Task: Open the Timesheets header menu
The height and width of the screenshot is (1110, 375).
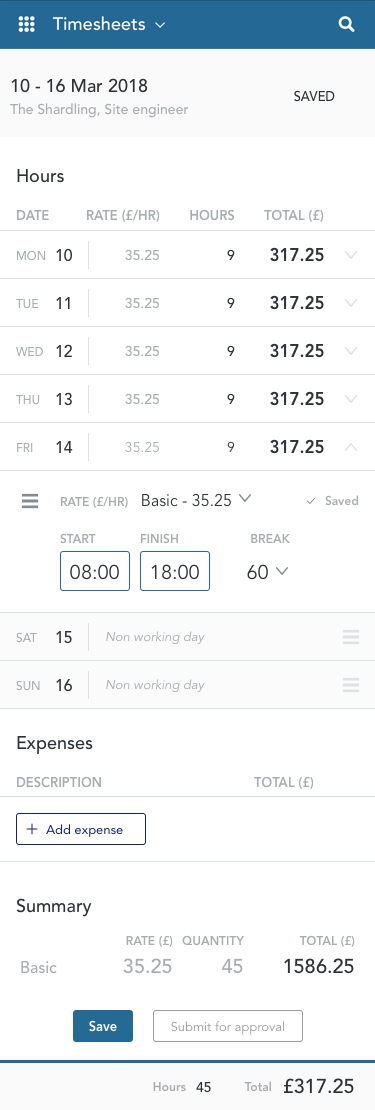Action: pyautogui.click(x=109, y=24)
